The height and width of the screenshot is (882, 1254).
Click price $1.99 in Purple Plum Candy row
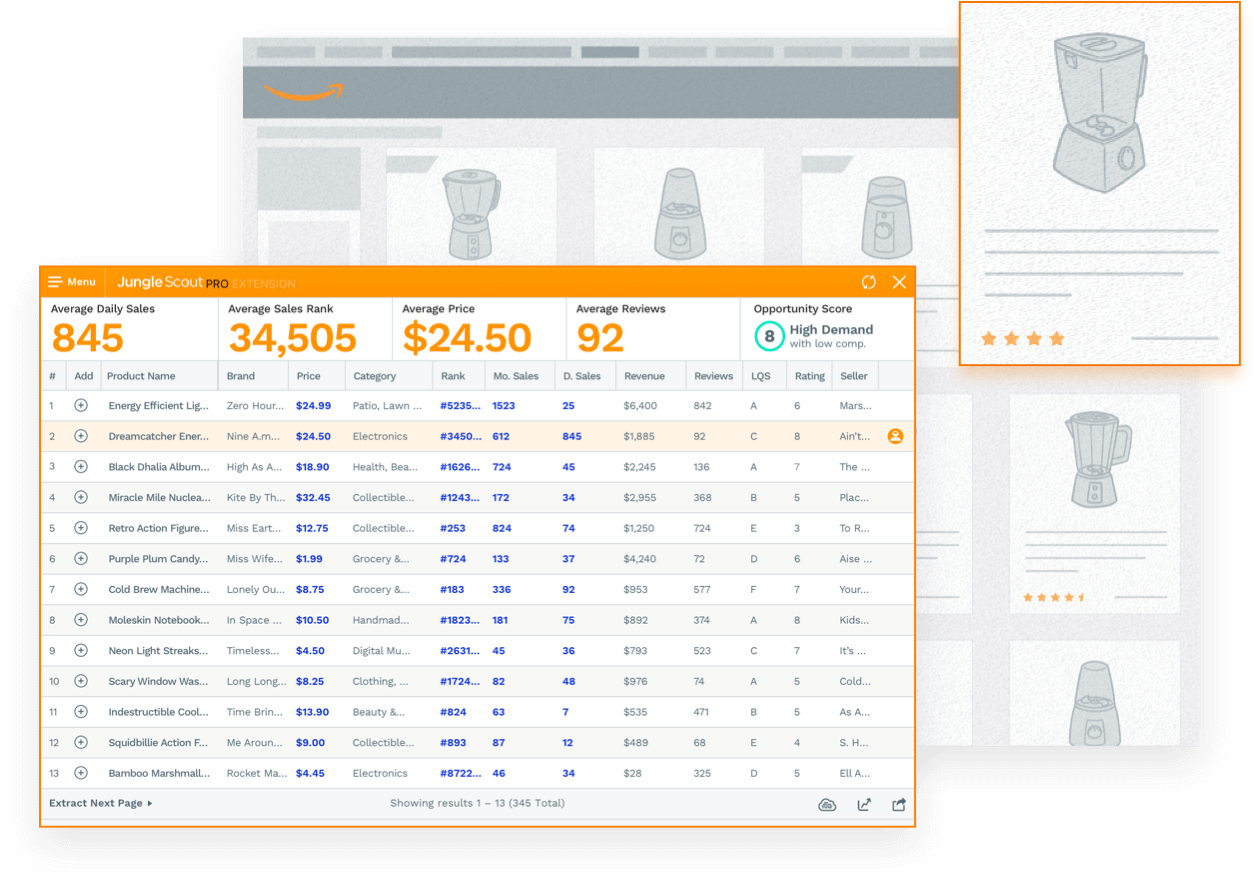[309, 559]
